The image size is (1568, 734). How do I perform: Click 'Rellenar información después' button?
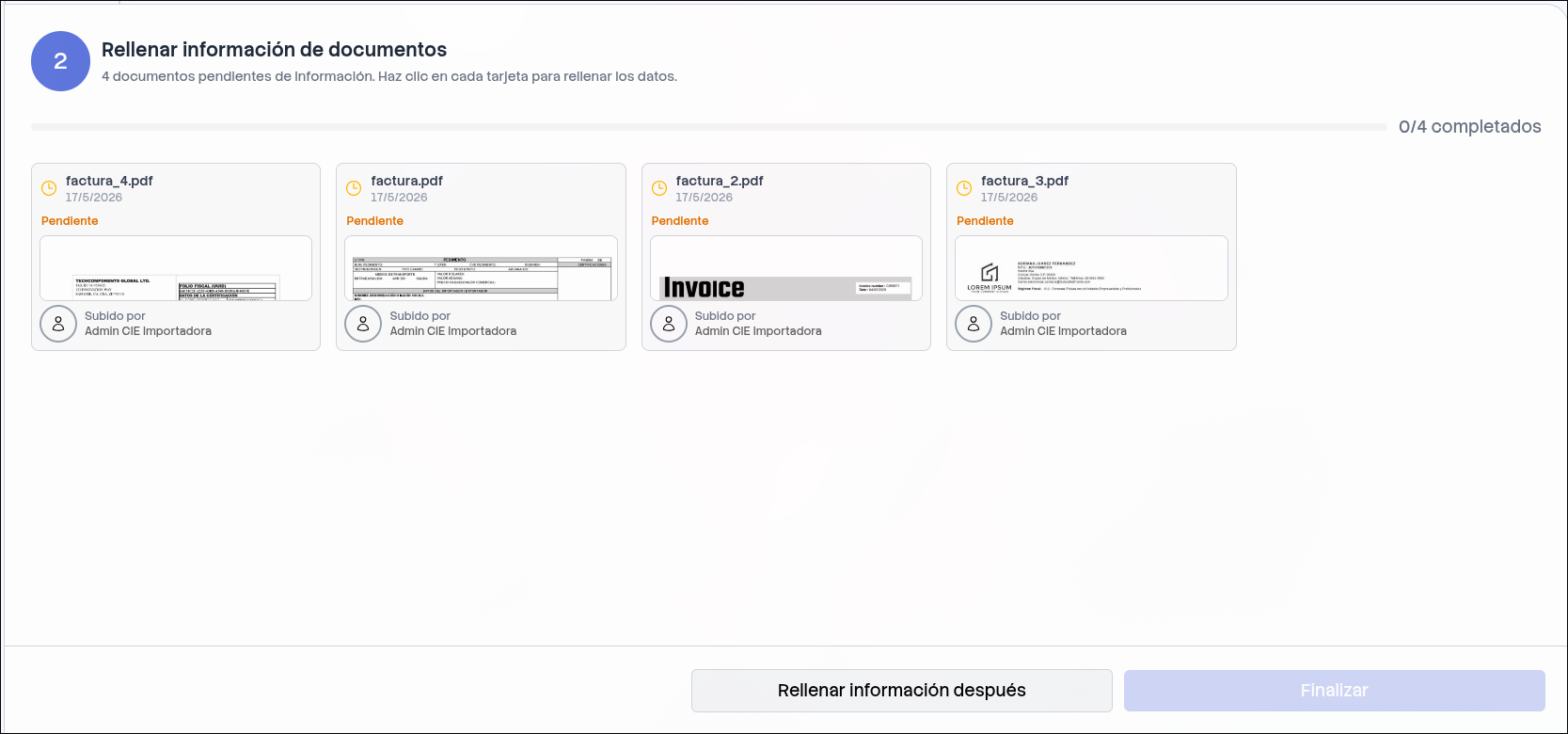tap(902, 691)
